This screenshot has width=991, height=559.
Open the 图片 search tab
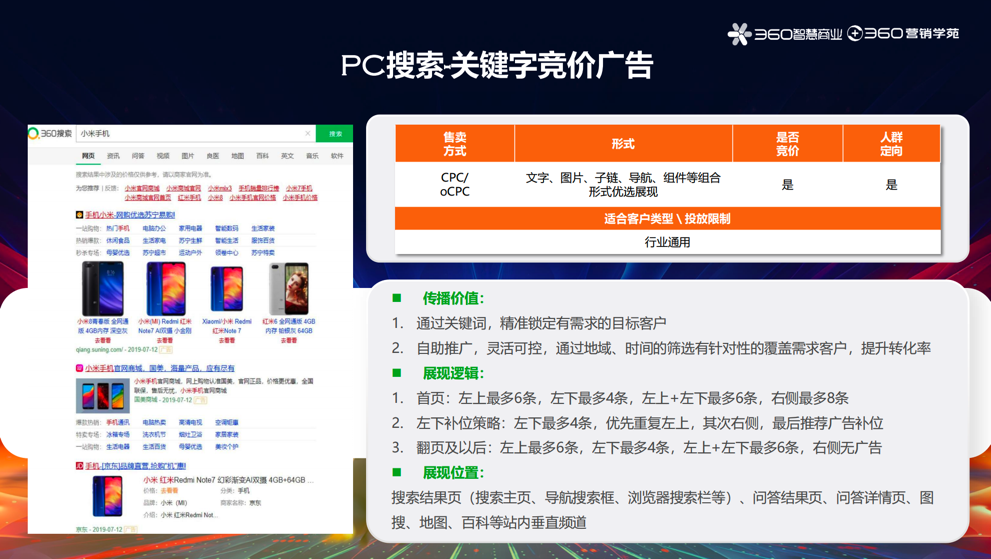click(188, 156)
